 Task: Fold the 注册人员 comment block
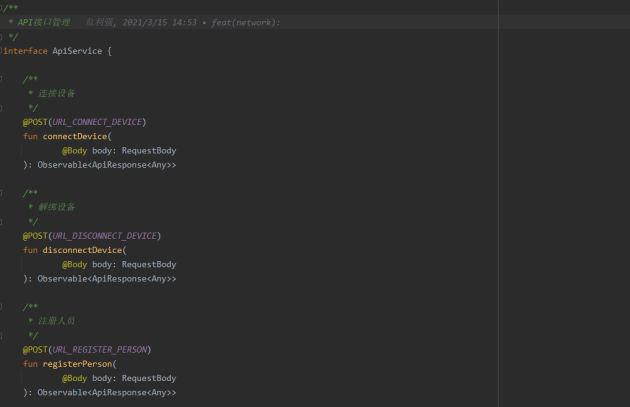[x=1, y=307]
